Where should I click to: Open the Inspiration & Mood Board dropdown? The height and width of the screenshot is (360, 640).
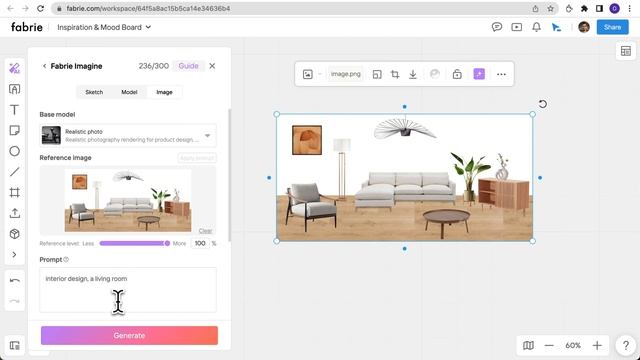pos(104,27)
